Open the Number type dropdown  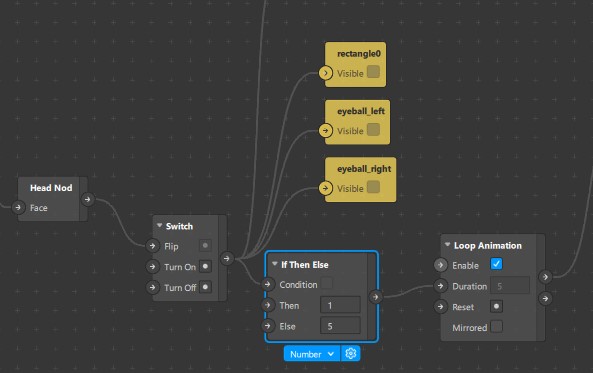point(312,354)
